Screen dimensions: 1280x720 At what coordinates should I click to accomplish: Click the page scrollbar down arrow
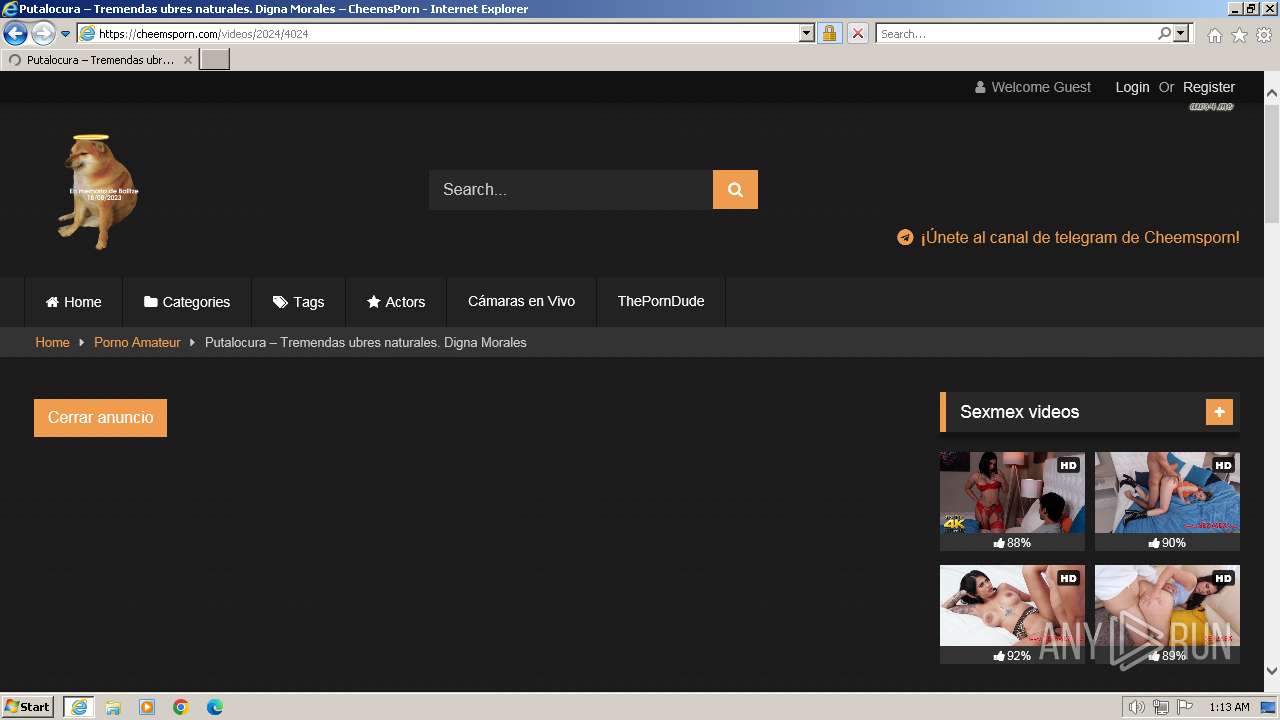pos(1272,671)
